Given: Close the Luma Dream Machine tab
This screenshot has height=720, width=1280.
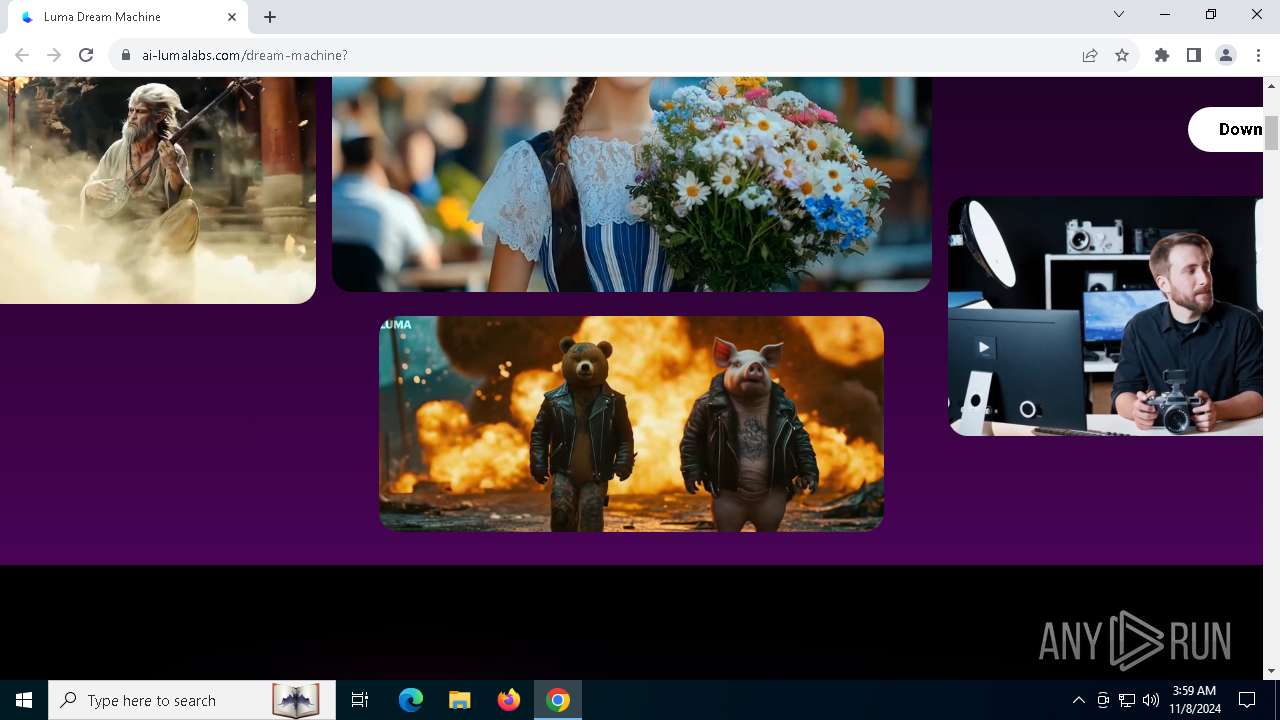Looking at the screenshot, I should click(x=232, y=17).
